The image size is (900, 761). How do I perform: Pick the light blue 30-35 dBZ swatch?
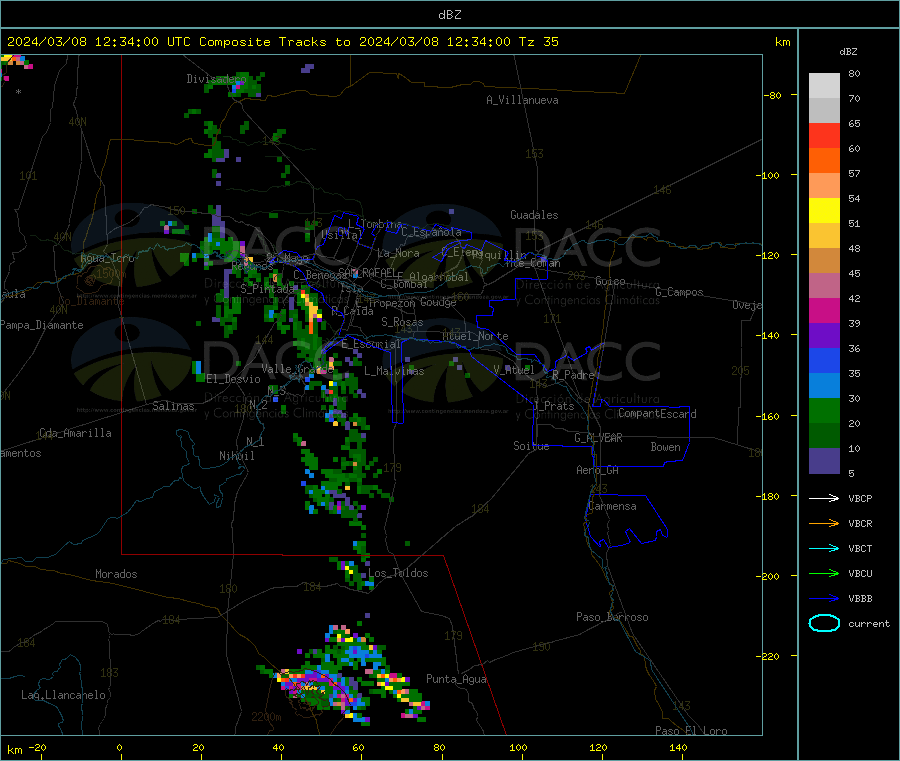click(x=824, y=386)
